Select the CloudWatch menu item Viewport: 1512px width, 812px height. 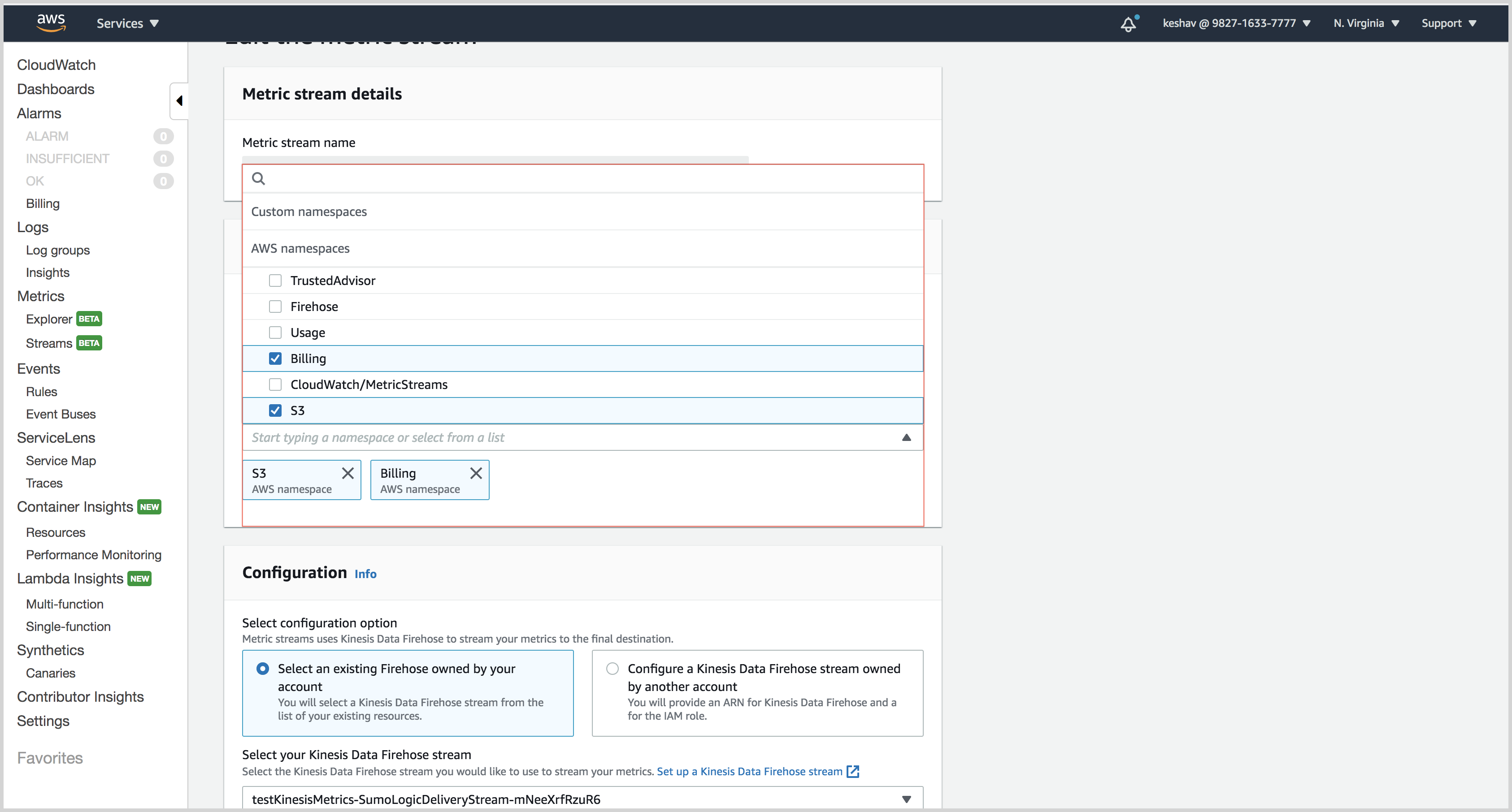coord(56,64)
